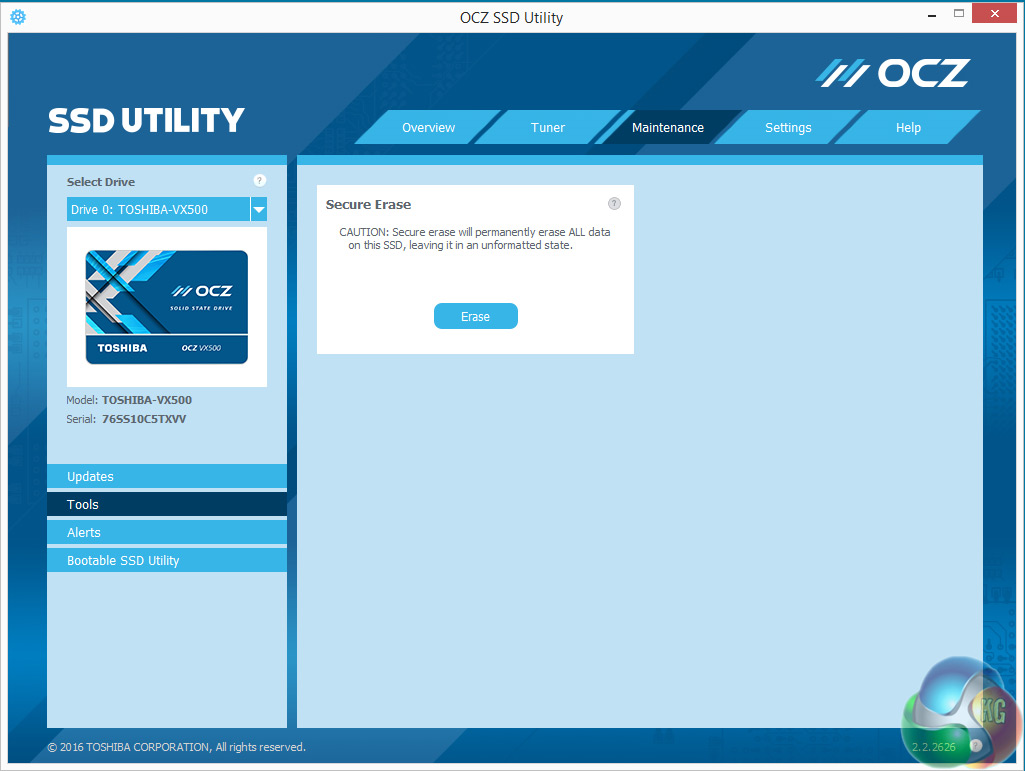Click the OCZ logo in header
Viewport: 1025px width, 771px height.
click(893, 73)
